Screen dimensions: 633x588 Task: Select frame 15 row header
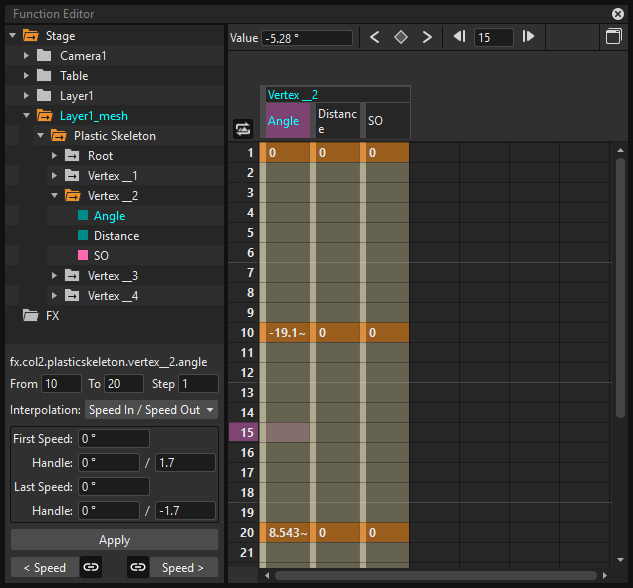[243, 432]
